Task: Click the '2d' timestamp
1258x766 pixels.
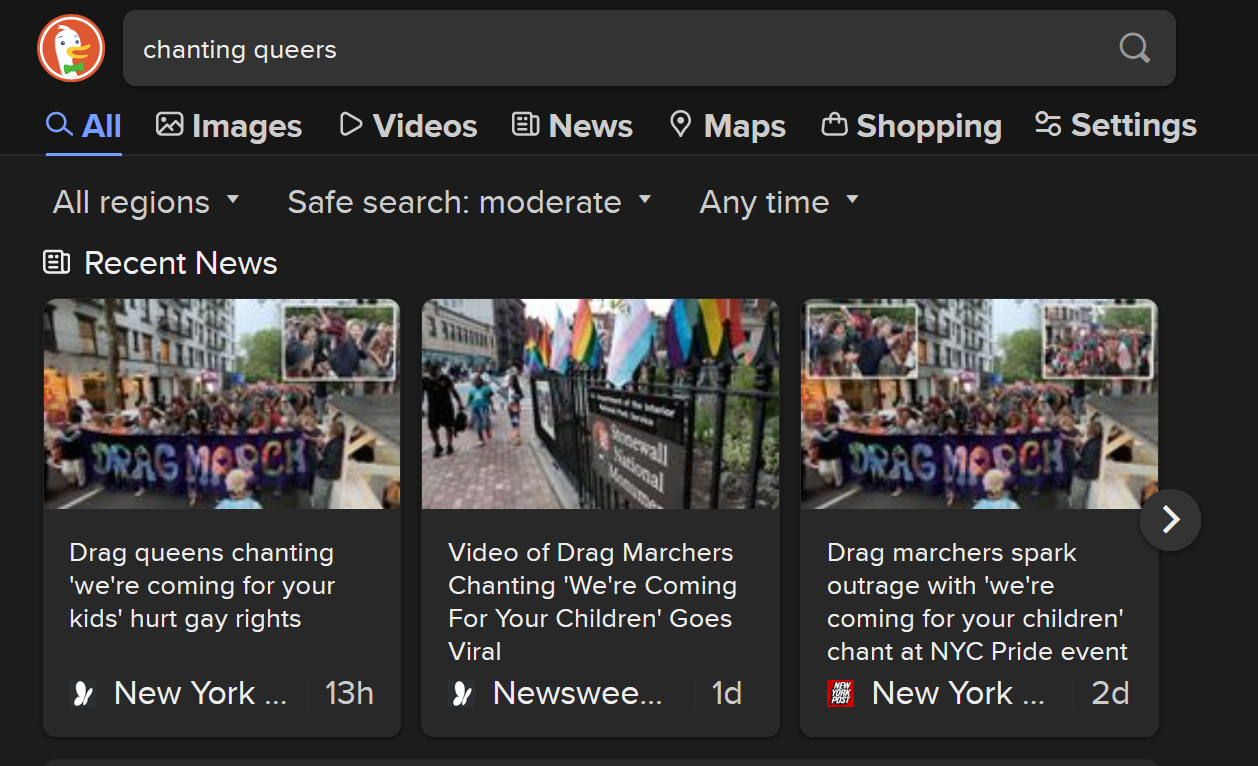Action: click(1110, 693)
